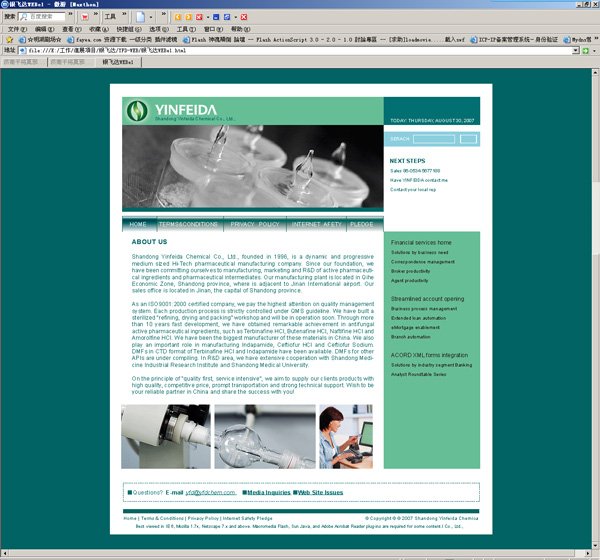Click the e-mail address link in Questions box

pyautogui.click(x=210, y=493)
